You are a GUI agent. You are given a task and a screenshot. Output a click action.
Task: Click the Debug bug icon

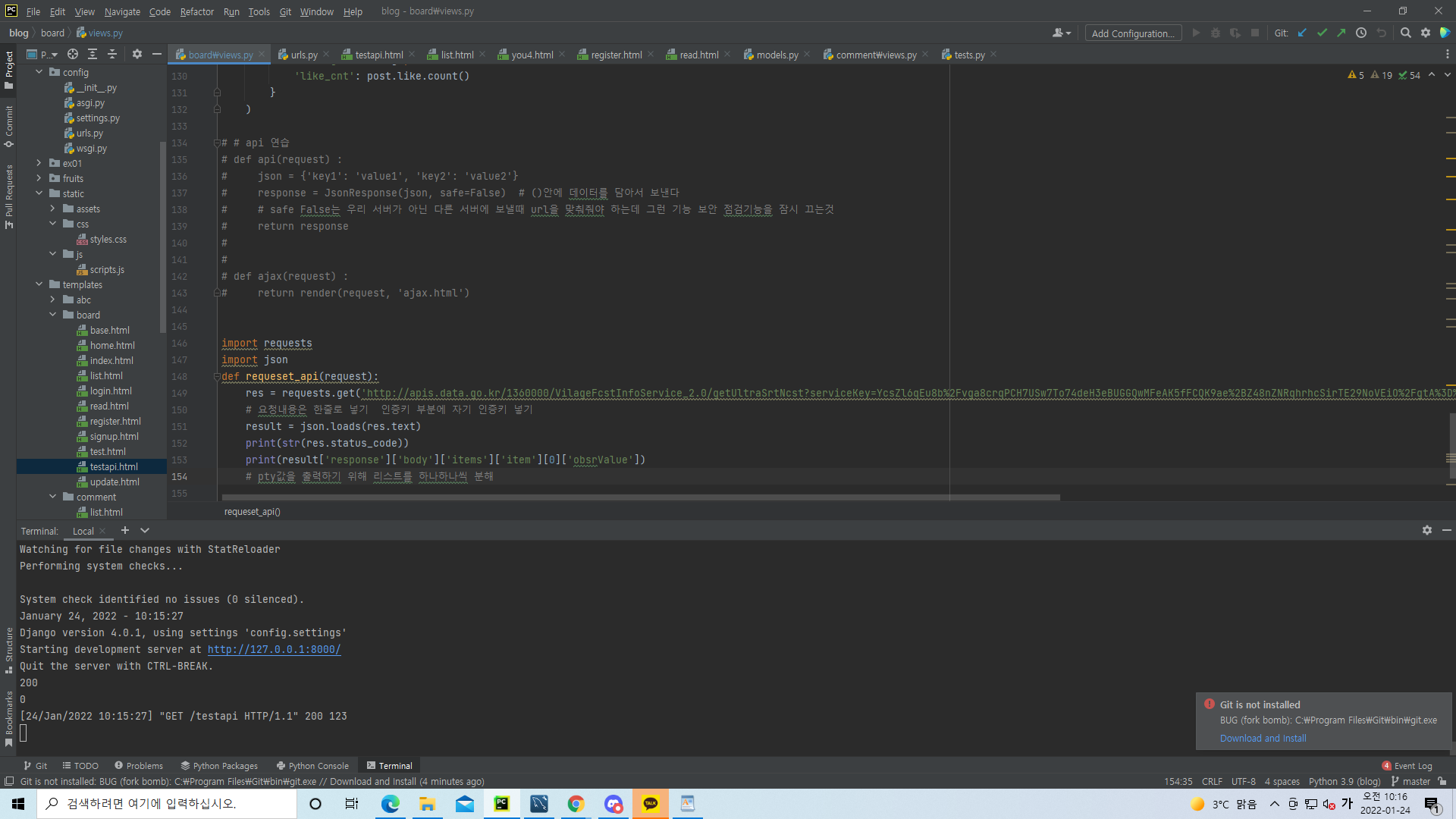point(1216,33)
